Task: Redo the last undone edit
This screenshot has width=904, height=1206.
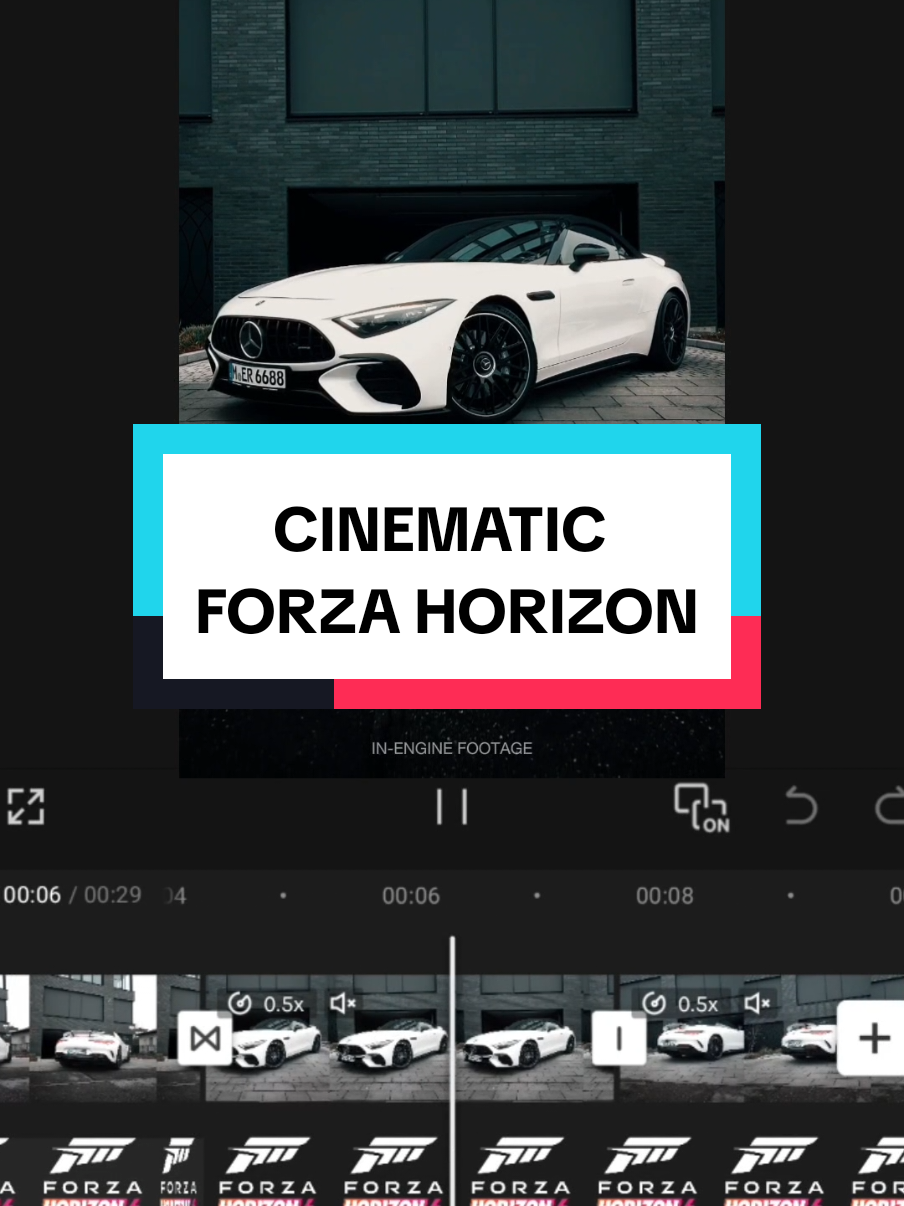Action: pos(890,807)
